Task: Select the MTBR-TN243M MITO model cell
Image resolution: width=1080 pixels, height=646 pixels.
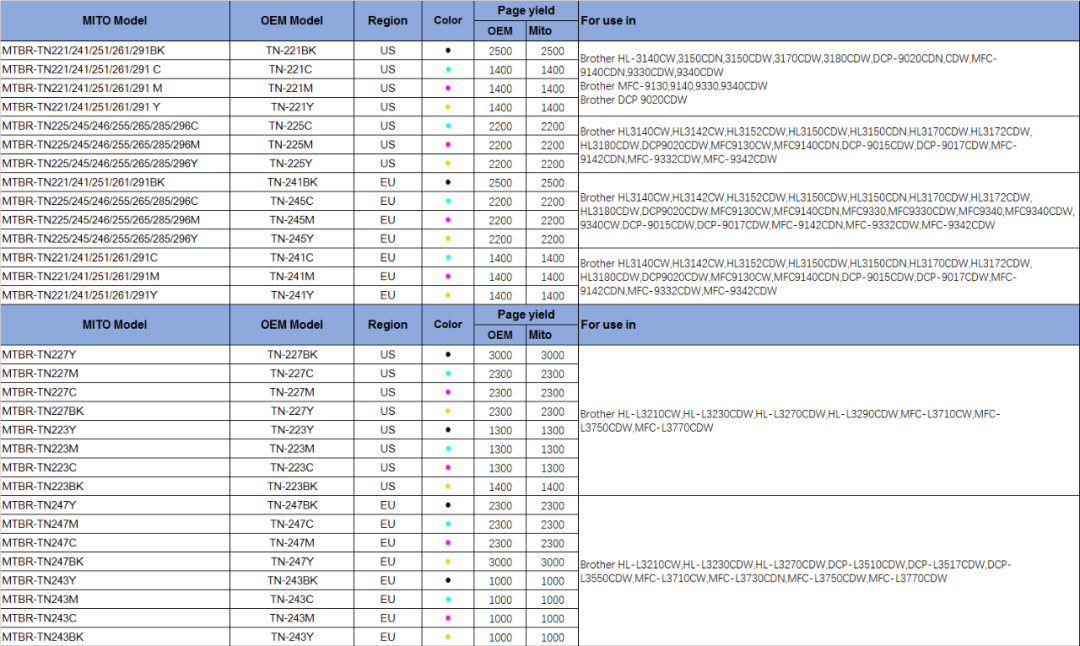Action: (x=115, y=599)
